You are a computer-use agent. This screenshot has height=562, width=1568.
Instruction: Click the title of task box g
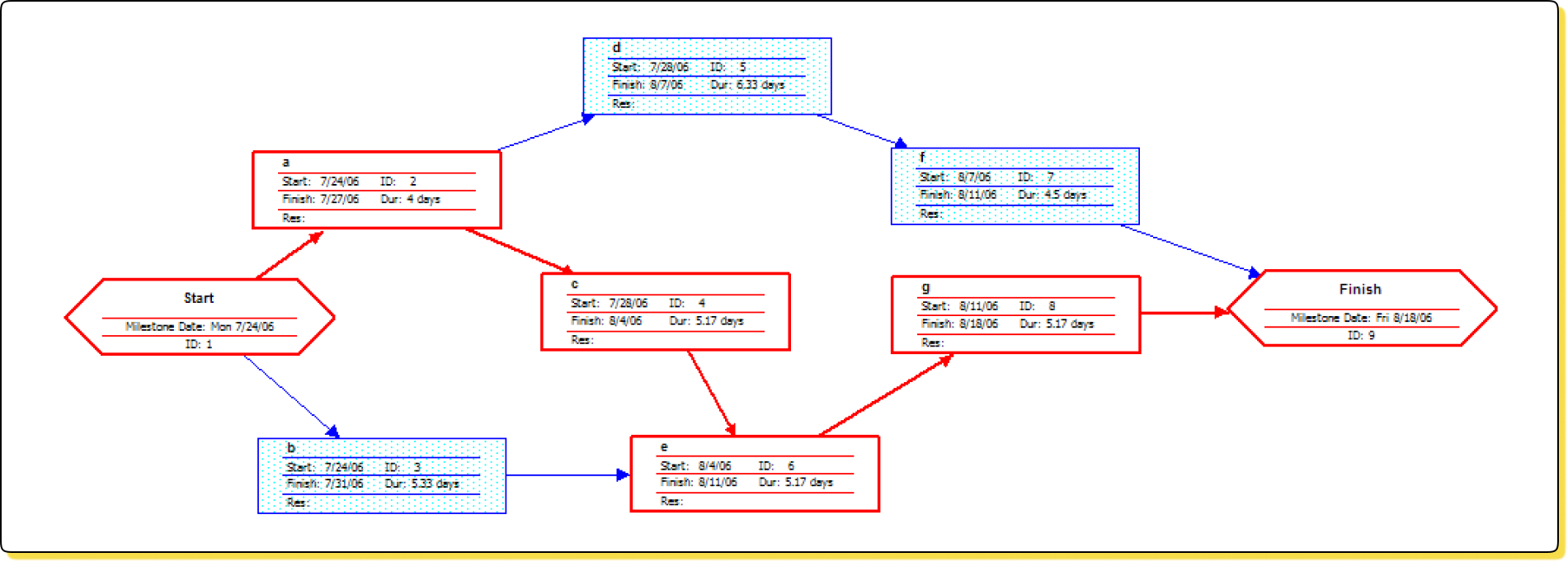click(925, 287)
